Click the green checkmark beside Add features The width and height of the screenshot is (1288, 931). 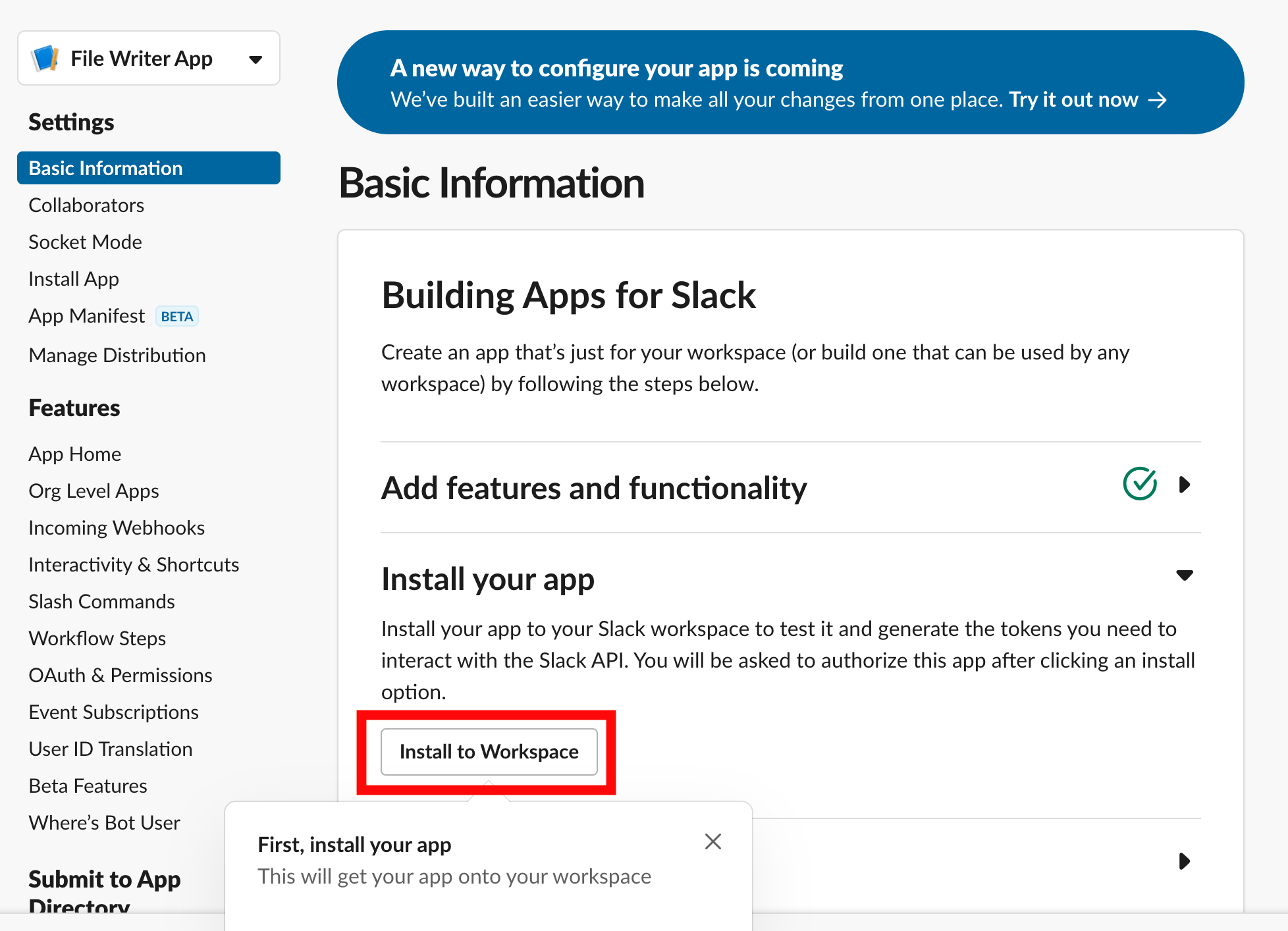[x=1140, y=485]
